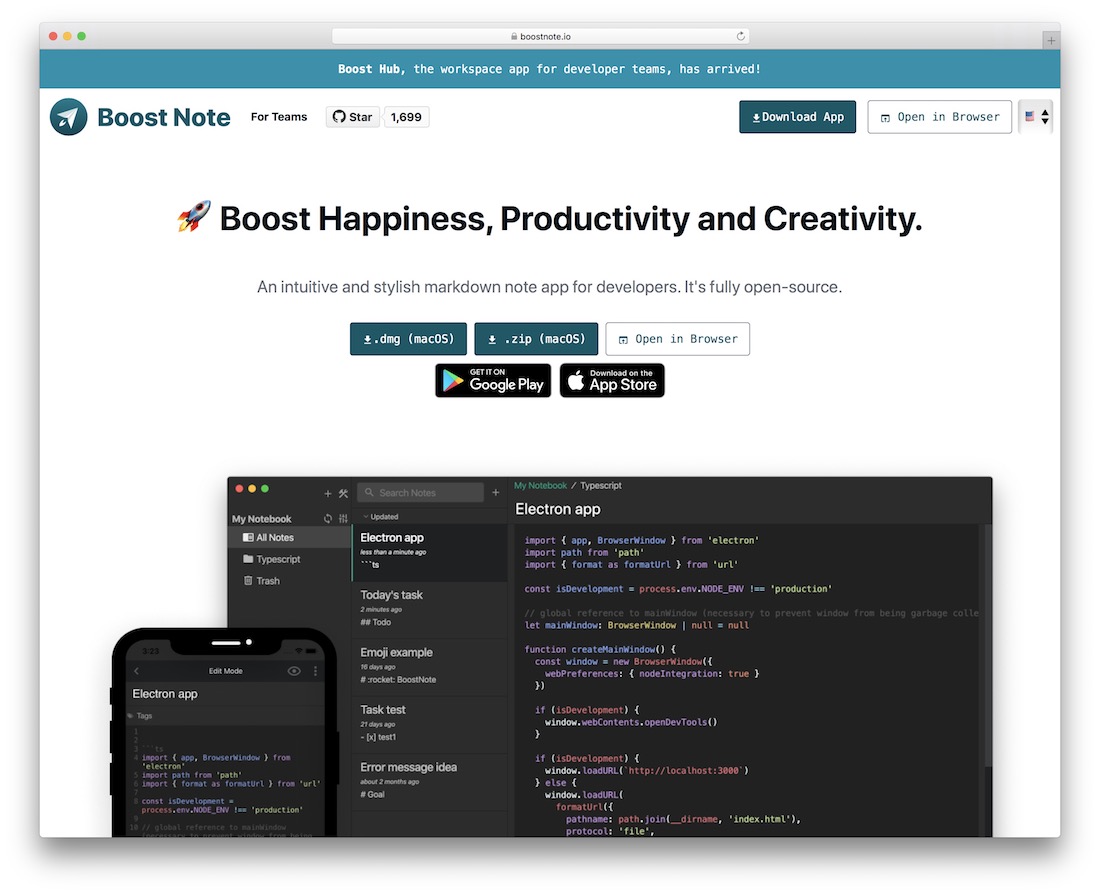Tap the Electron app title on phone mockup

[165, 694]
